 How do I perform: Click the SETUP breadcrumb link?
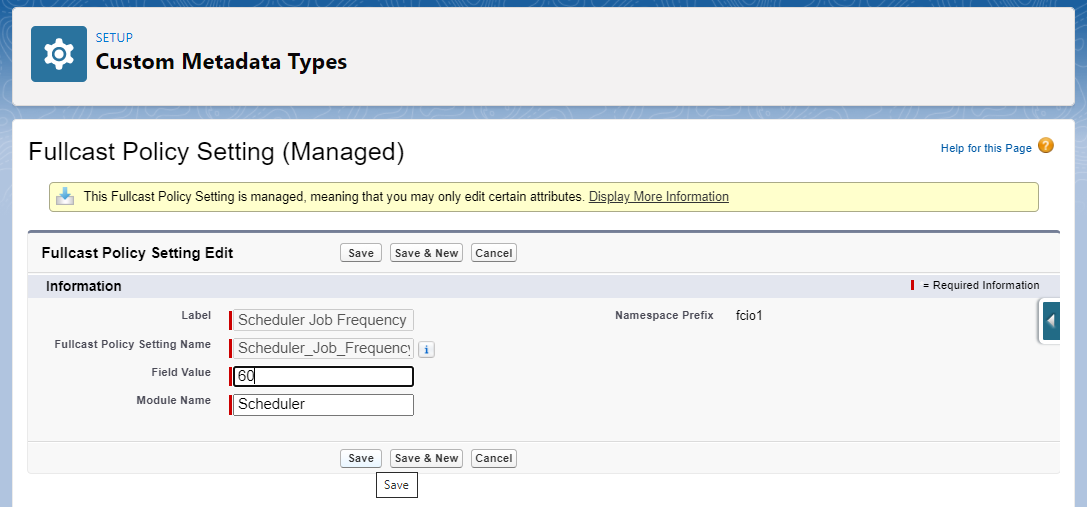[114, 37]
